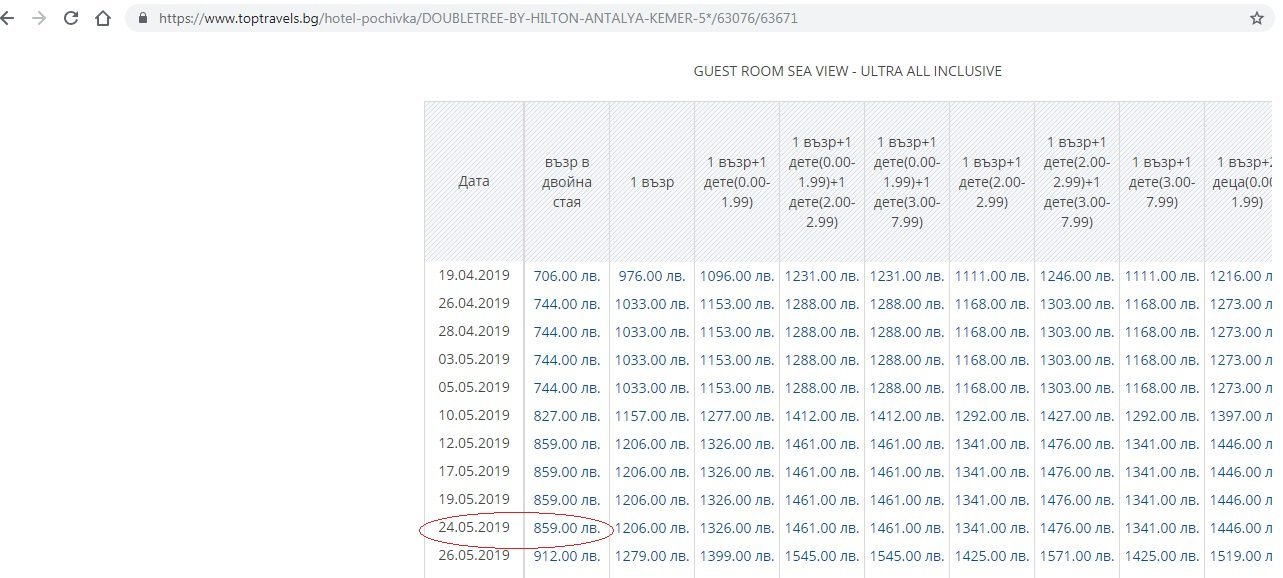Go to the browser home page
1283x578 pixels.
(x=102, y=18)
